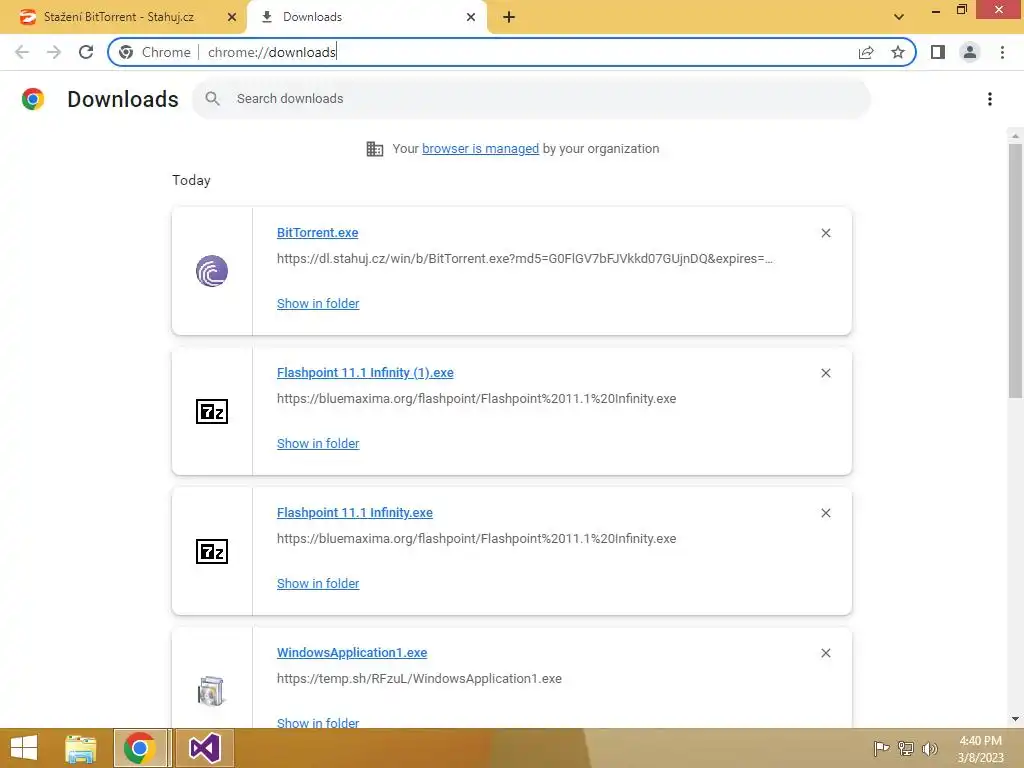Image resolution: width=1024 pixels, height=768 pixels.
Task: Click the search magnifier in Downloads
Action: click(x=212, y=99)
